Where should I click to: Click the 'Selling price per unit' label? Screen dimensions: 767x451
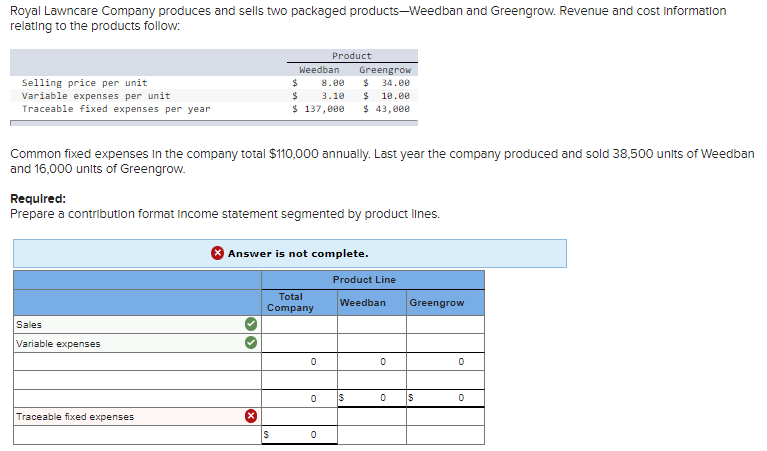pyautogui.click(x=84, y=83)
